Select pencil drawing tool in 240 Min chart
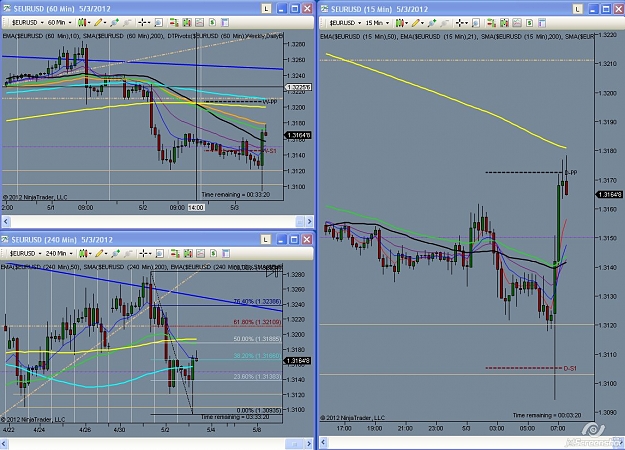The width and height of the screenshot is (625, 450). coord(99,253)
